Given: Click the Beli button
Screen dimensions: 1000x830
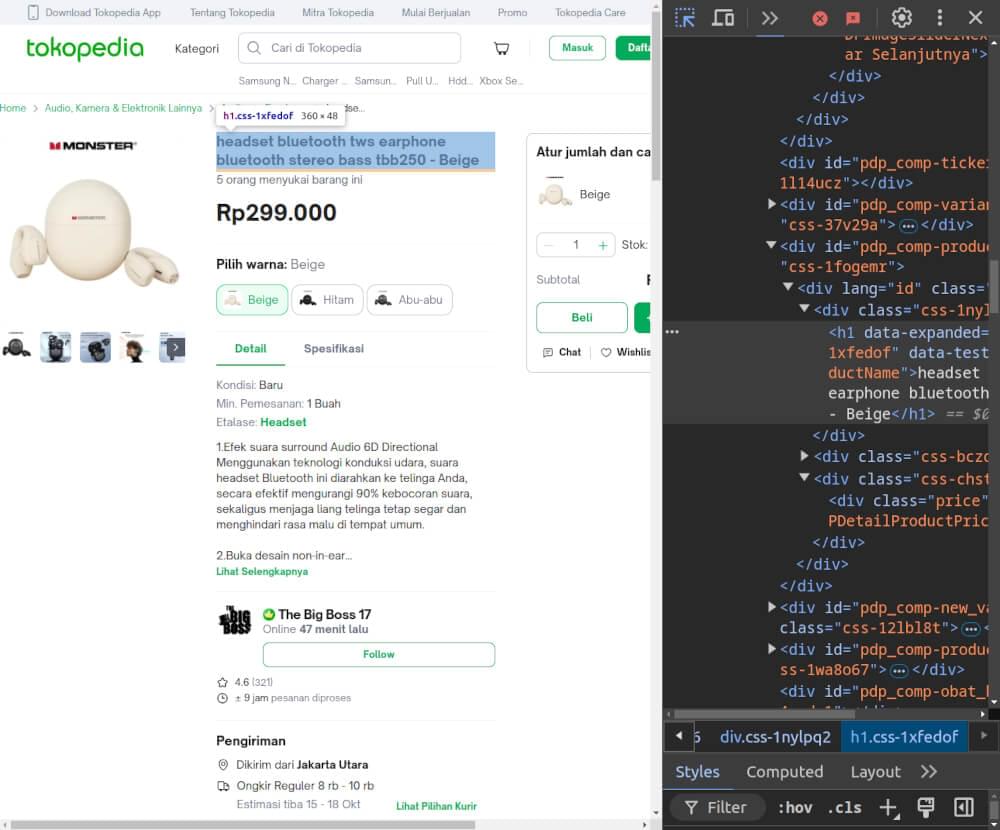Looking at the screenshot, I should [581, 317].
